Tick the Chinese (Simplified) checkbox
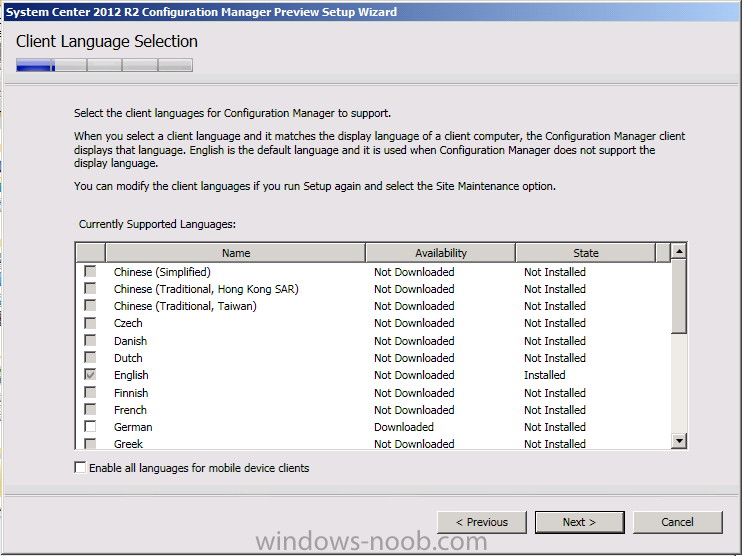Viewport: 742px width, 556px height. (90, 271)
